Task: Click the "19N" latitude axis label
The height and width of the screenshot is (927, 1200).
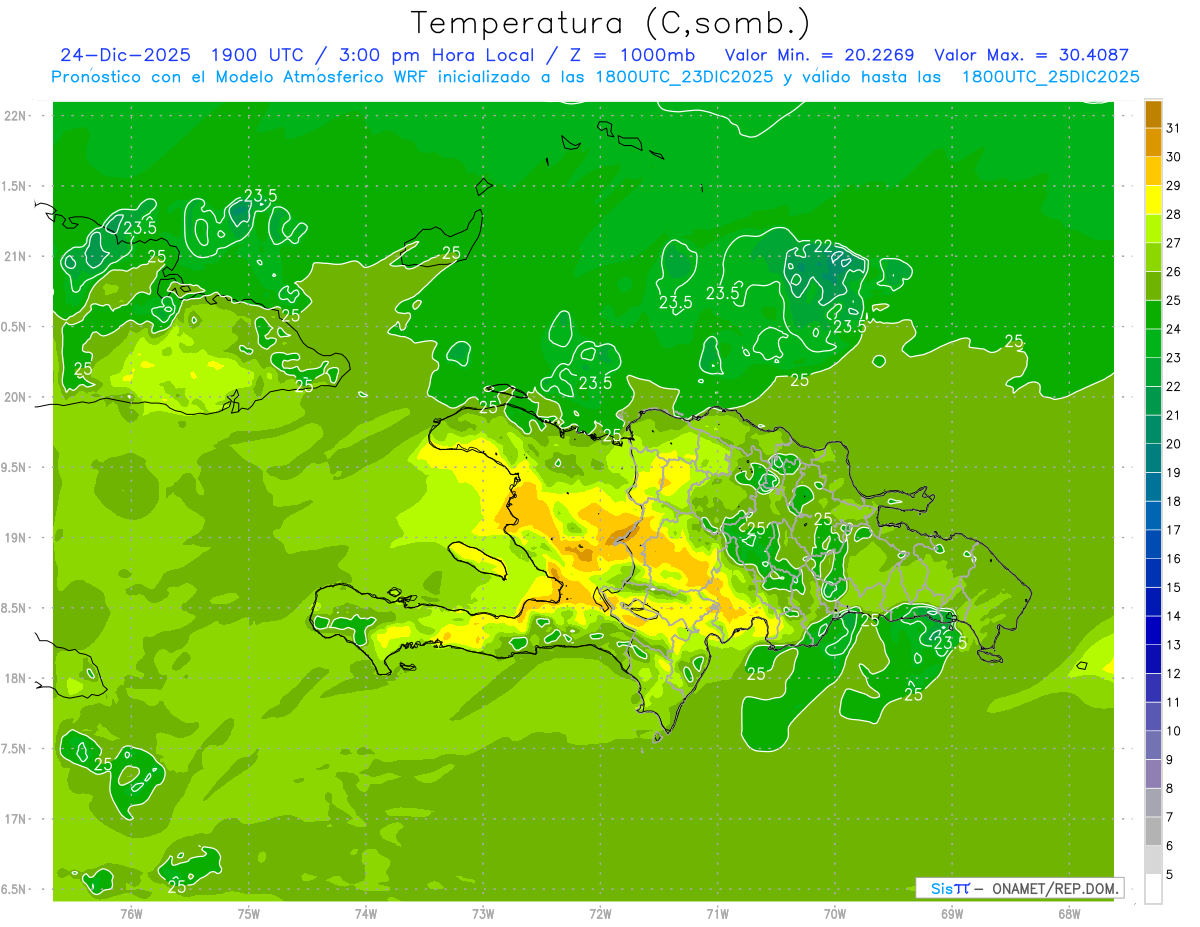Action: (x=15, y=537)
